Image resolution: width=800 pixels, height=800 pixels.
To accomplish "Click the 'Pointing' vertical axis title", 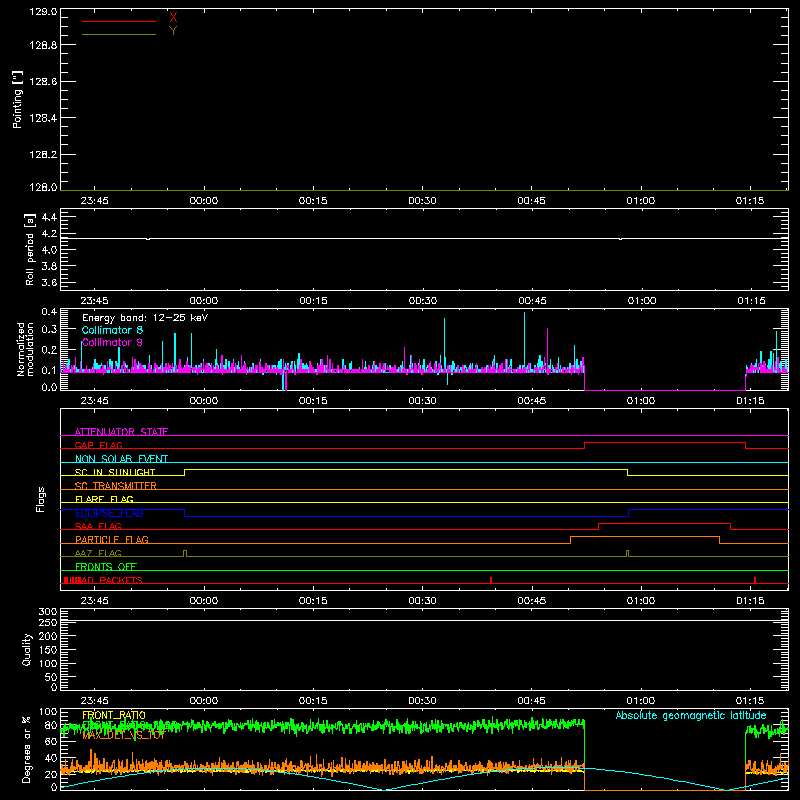I will (17, 99).
